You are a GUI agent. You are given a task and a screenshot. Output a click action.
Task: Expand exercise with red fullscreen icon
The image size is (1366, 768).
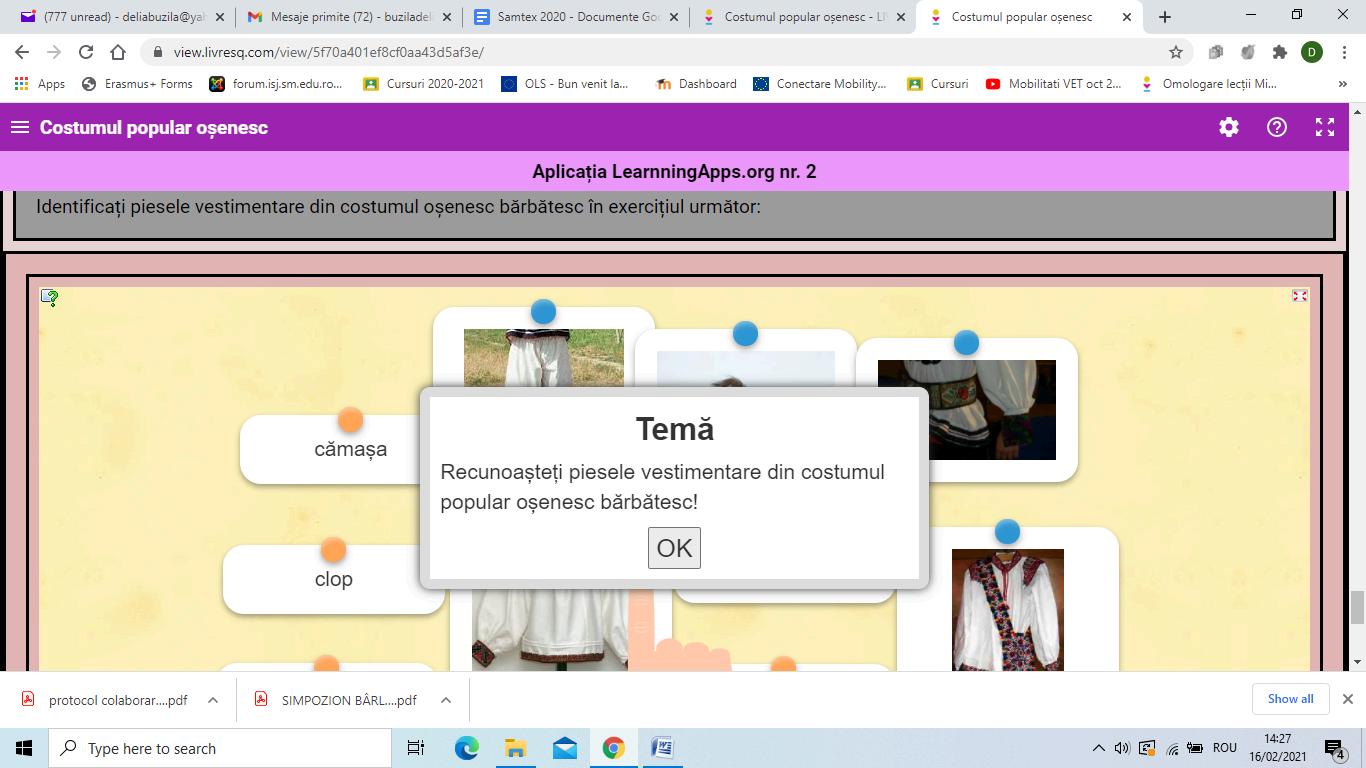(x=1300, y=295)
